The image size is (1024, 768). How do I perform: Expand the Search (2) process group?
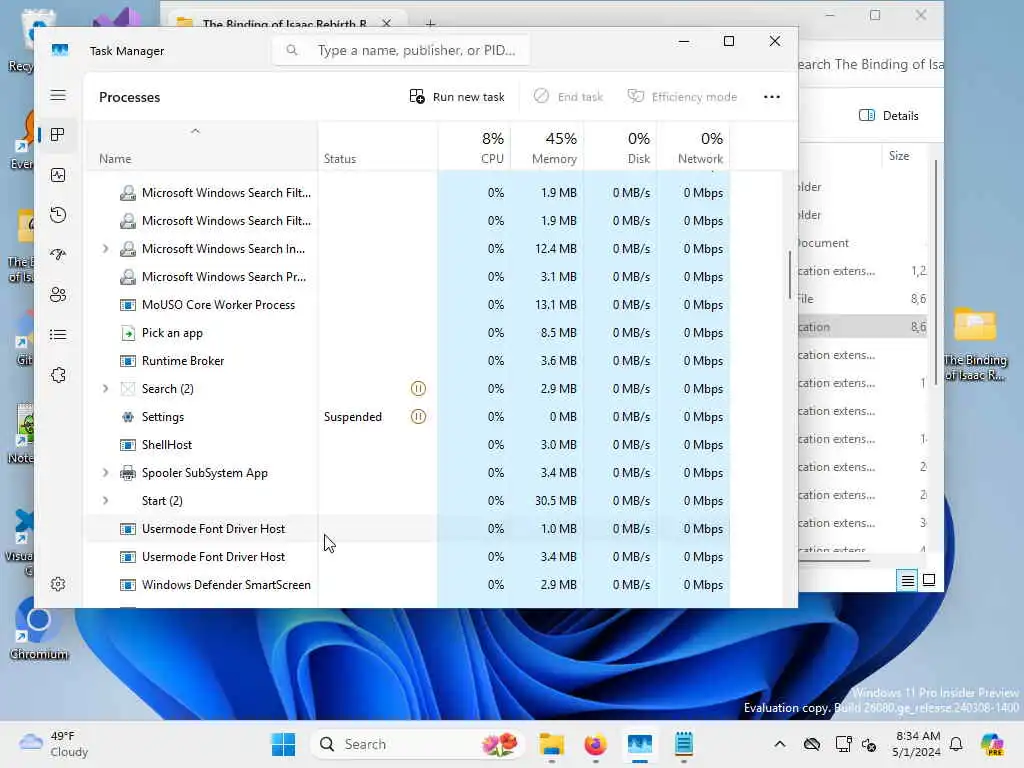(105, 389)
